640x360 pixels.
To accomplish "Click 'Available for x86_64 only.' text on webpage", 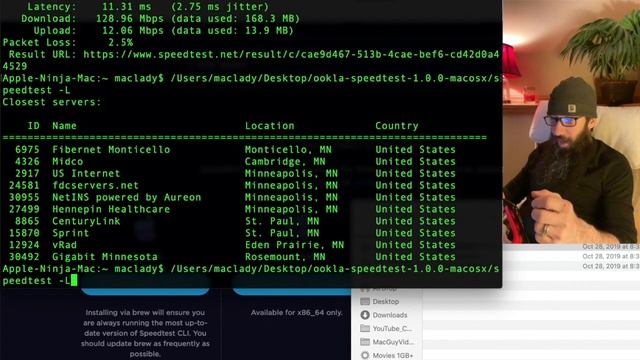I will (297, 313).
